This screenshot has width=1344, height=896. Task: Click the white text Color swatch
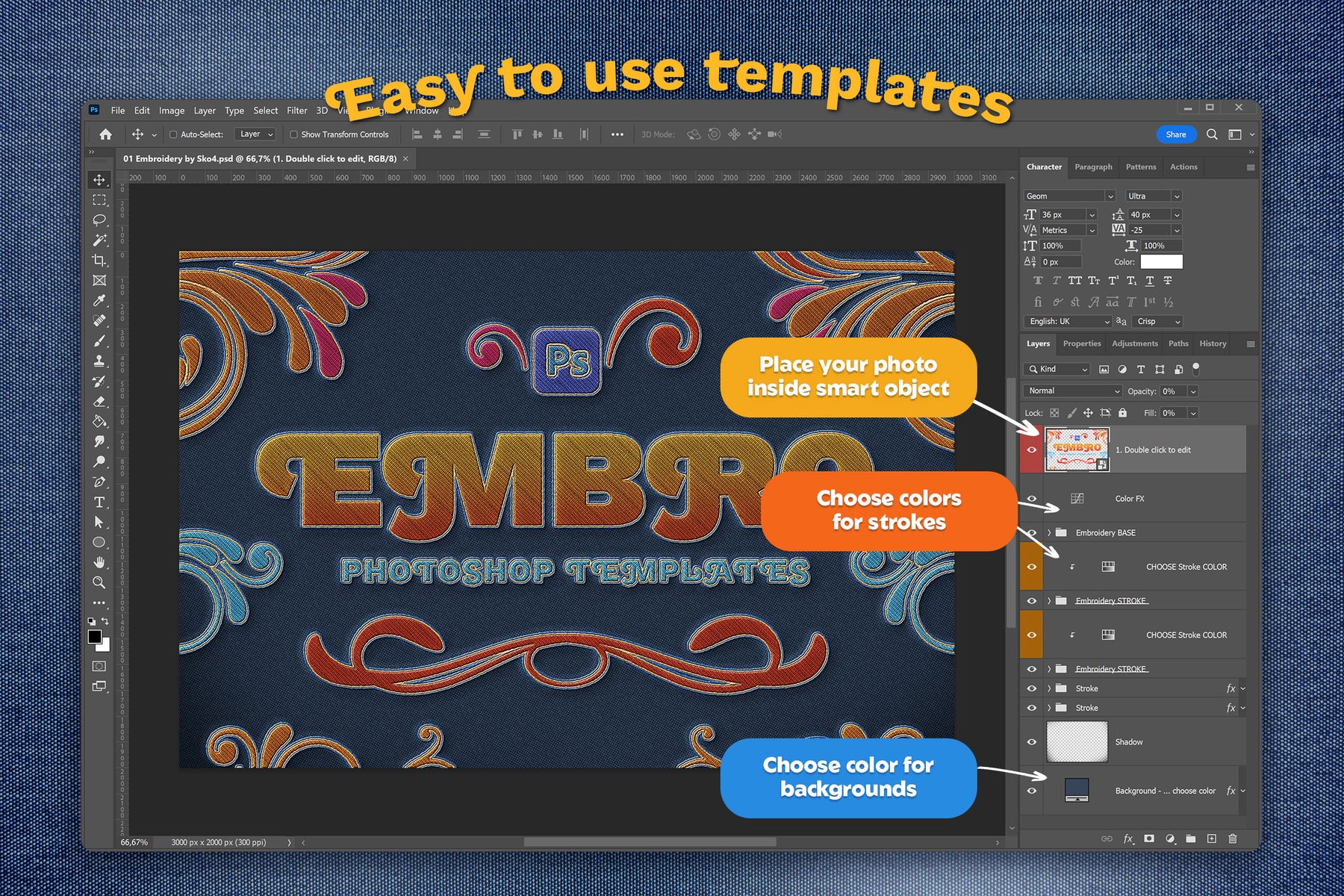[1161, 261]
